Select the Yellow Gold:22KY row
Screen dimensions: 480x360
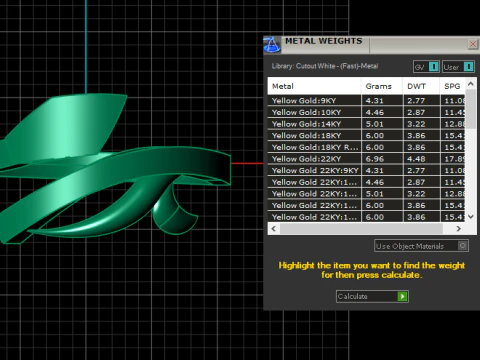[366, 159]
